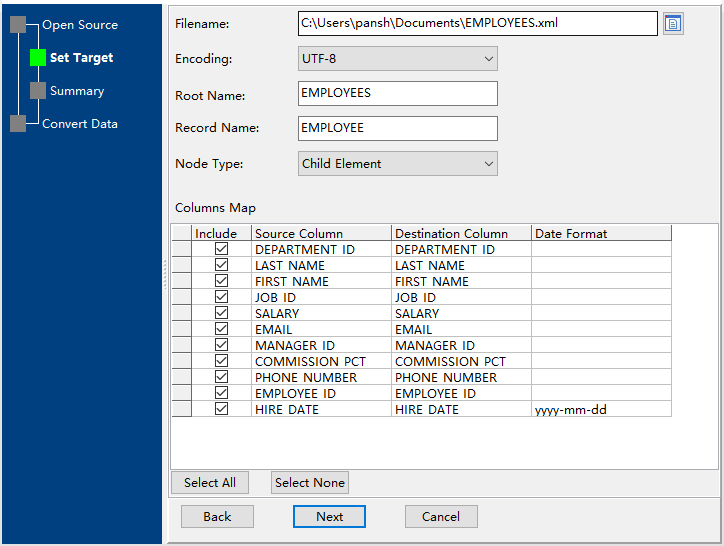
Task: Click the Summary step square icon
Action: point(38,91)
